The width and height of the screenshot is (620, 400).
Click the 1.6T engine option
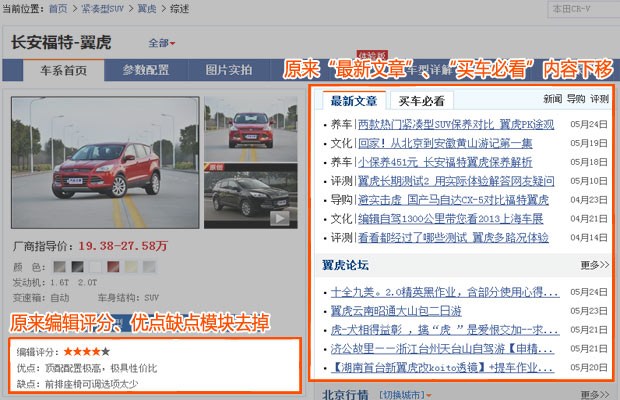click(59, 283)
